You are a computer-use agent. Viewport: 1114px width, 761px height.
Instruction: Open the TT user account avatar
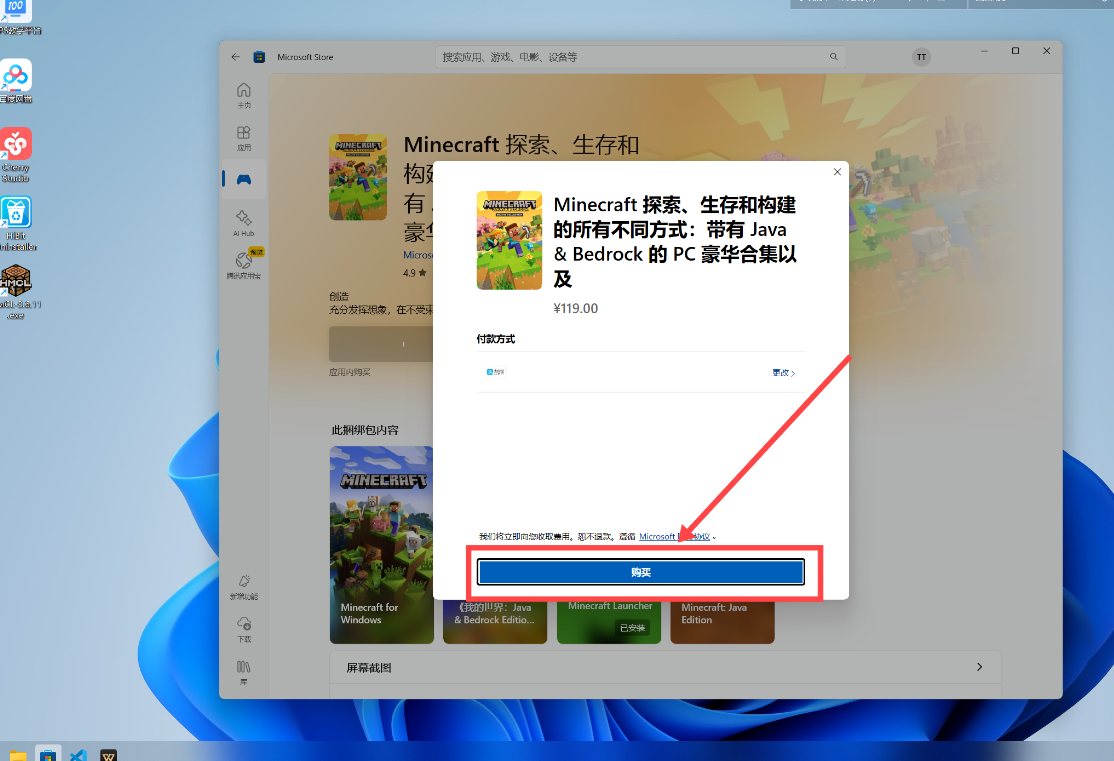pos(921,57)
